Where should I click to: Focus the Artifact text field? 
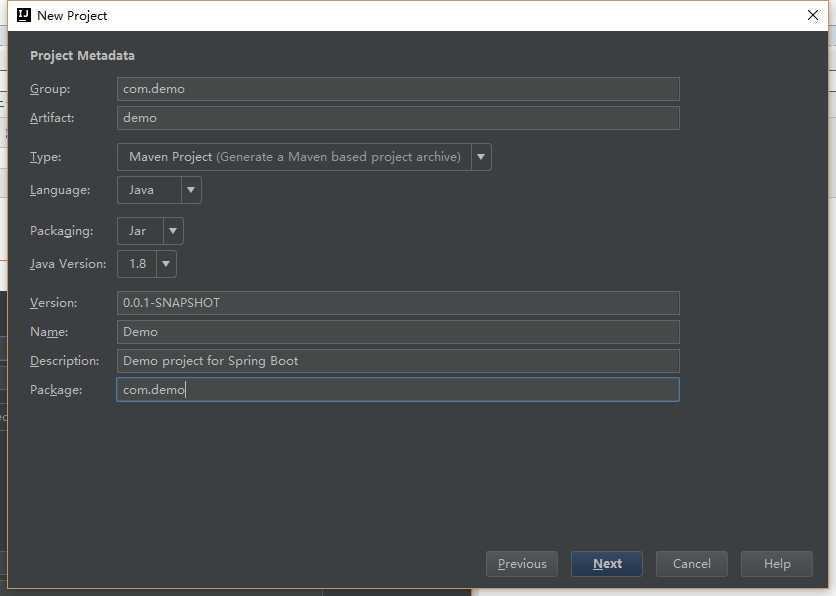point(398,118)
